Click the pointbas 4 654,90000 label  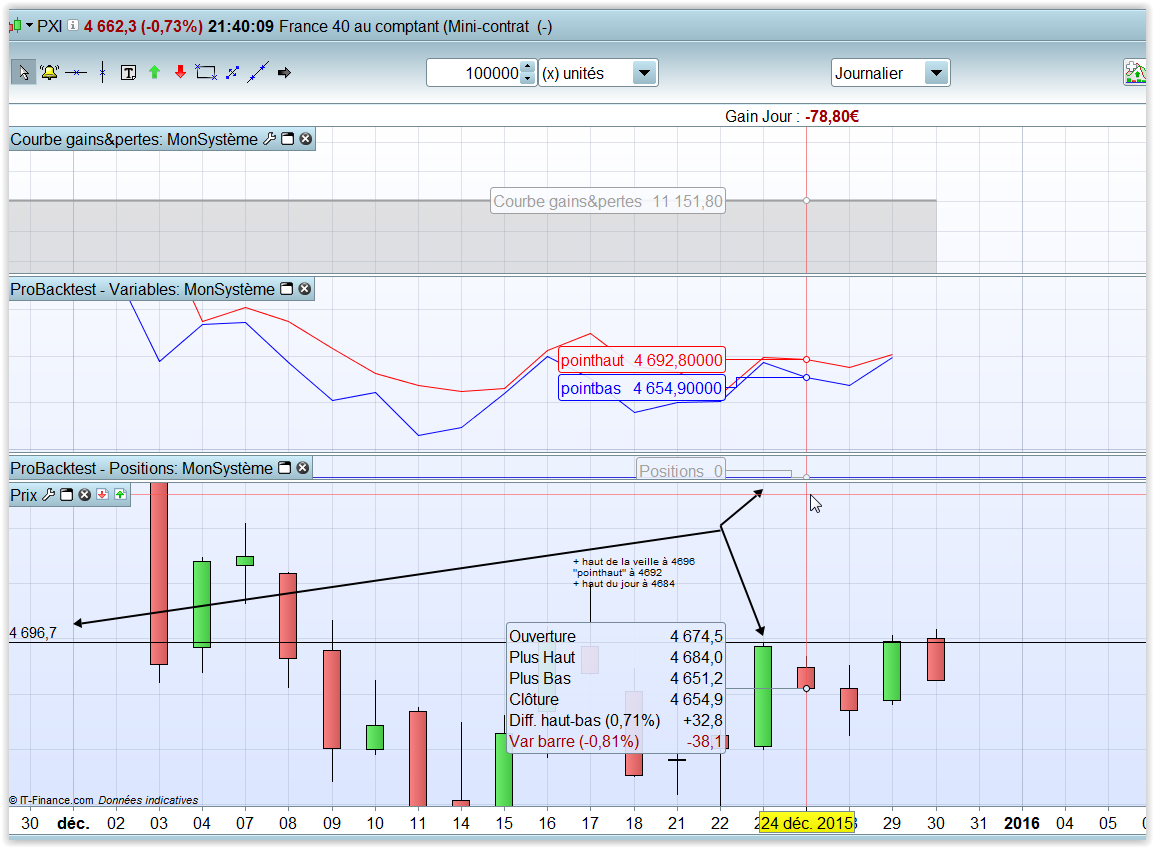[642, 388]
